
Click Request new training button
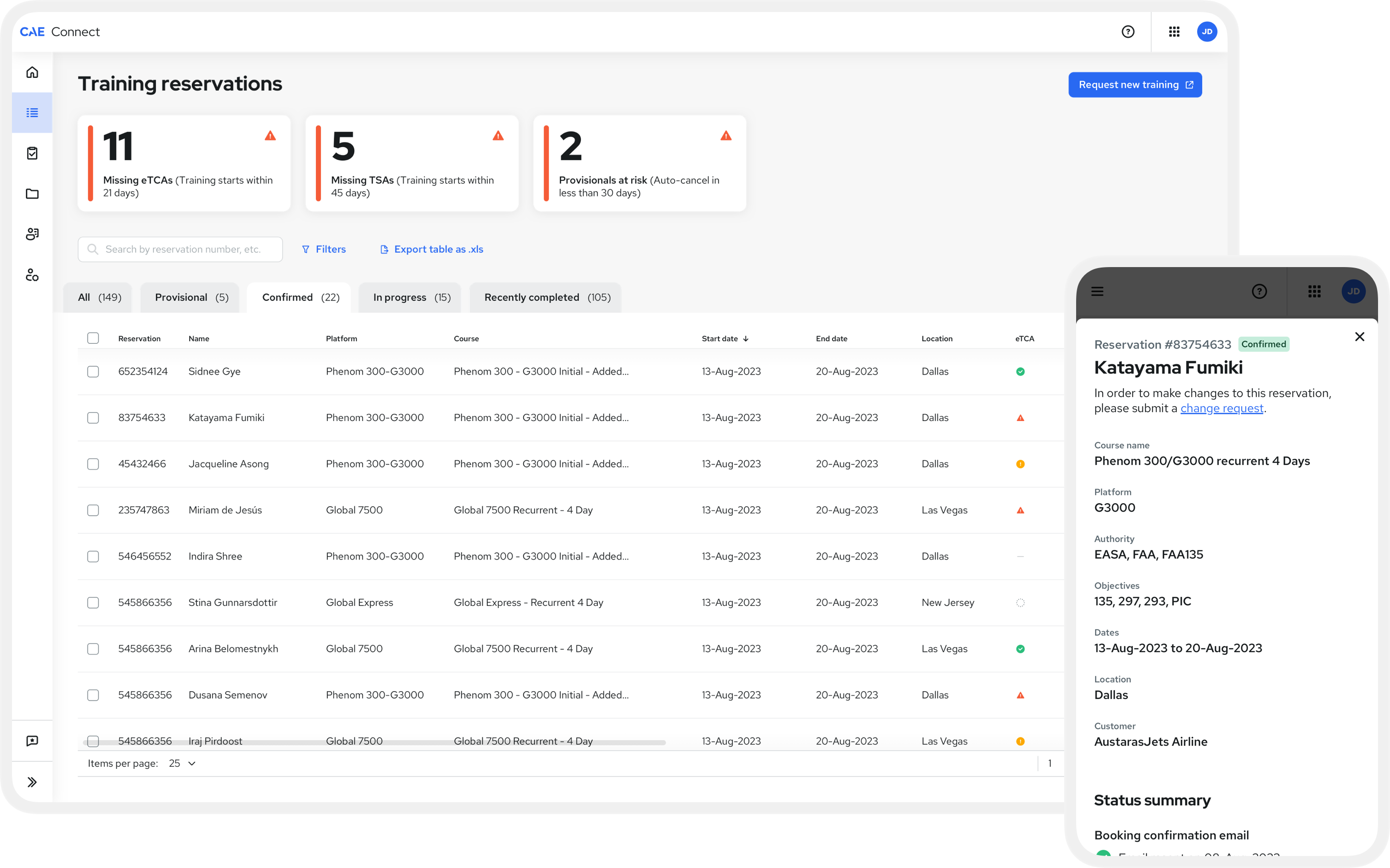(1134, 85)
